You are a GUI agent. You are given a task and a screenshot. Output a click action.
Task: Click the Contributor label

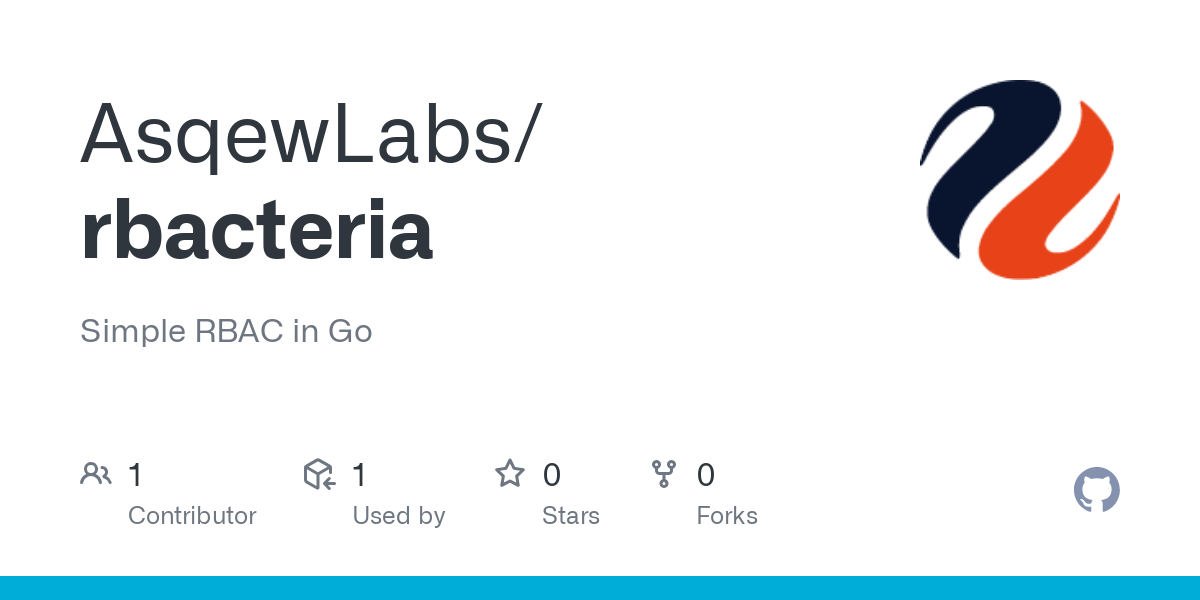point(192,516)
